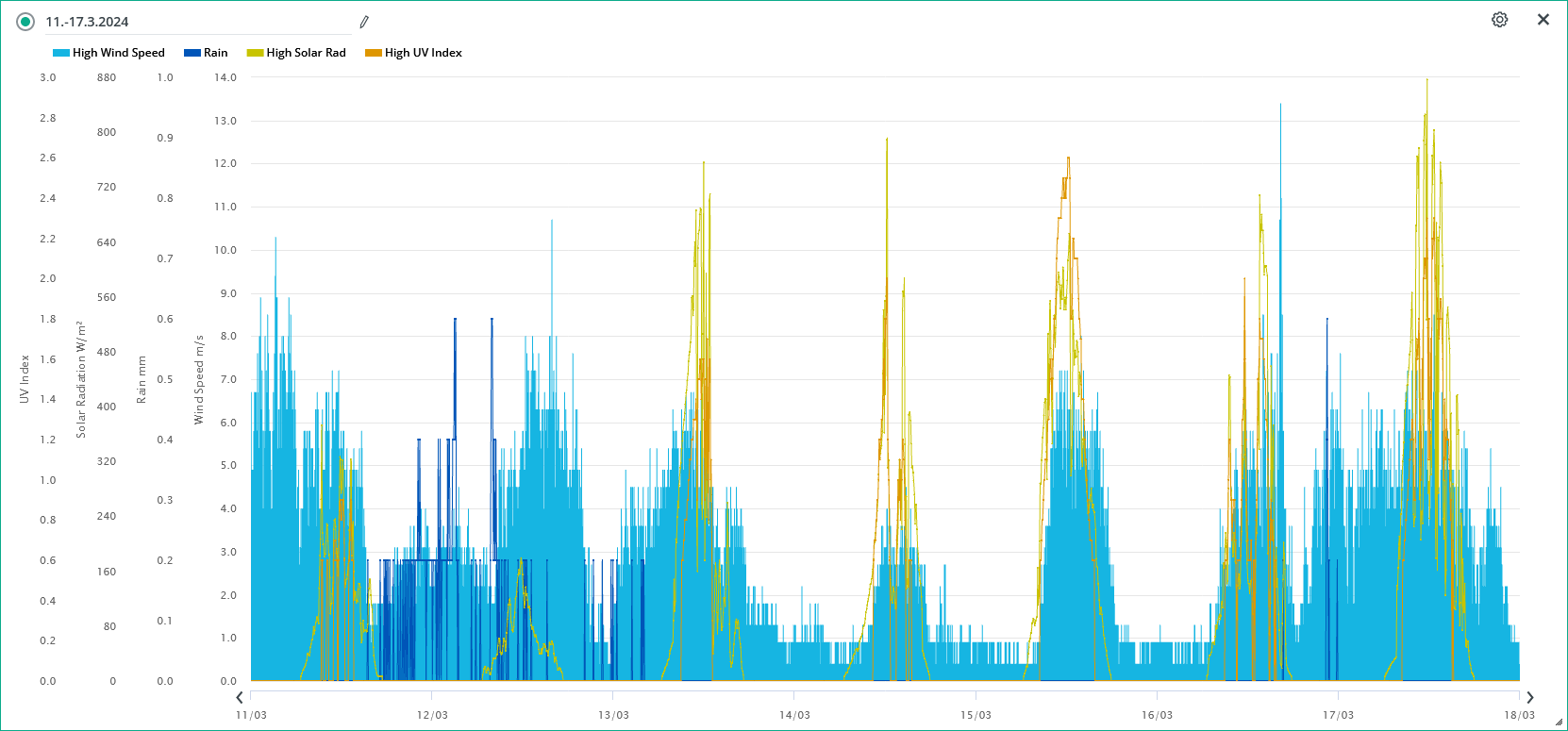
Task: Click the Solar Radiation W/m² axis title
Action: pos(81,379)
